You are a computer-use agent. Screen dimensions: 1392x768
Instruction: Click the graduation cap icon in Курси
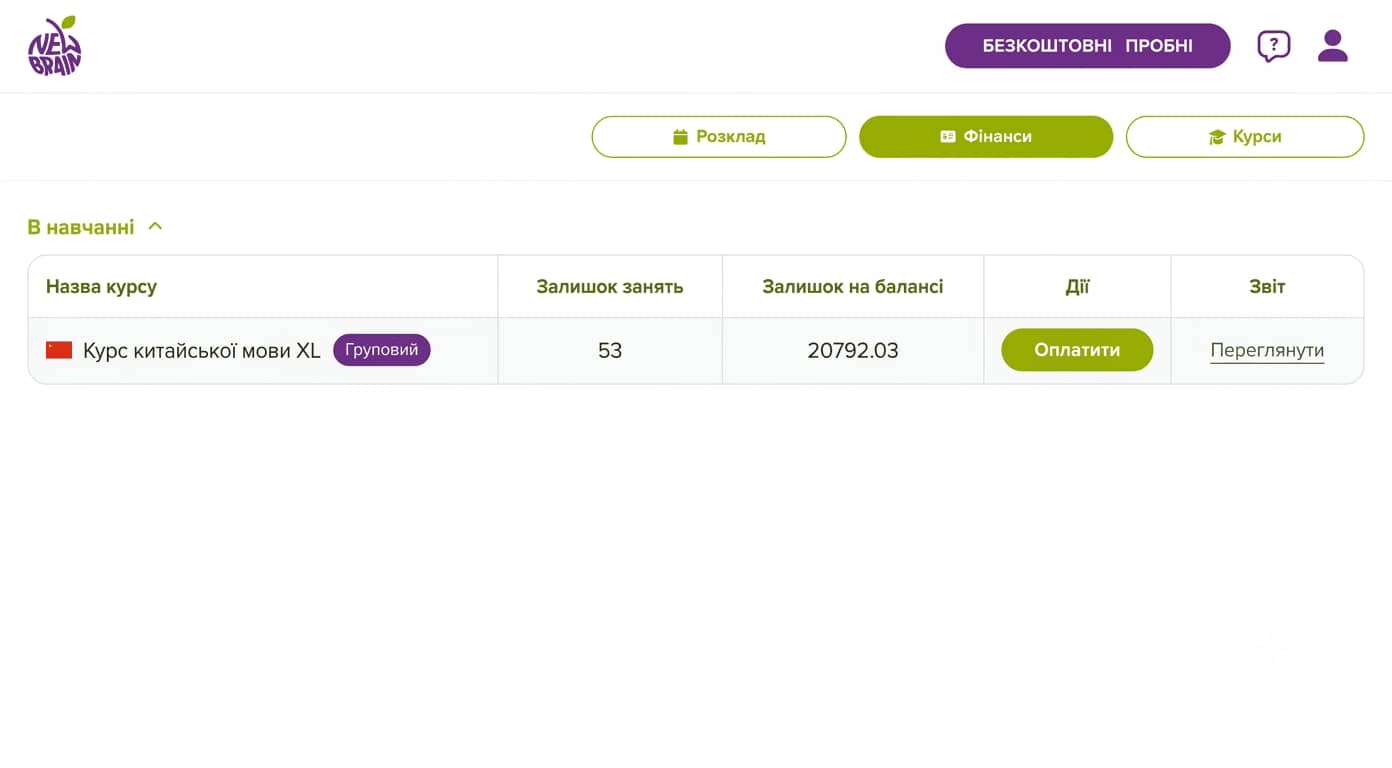click(1217, 137)
